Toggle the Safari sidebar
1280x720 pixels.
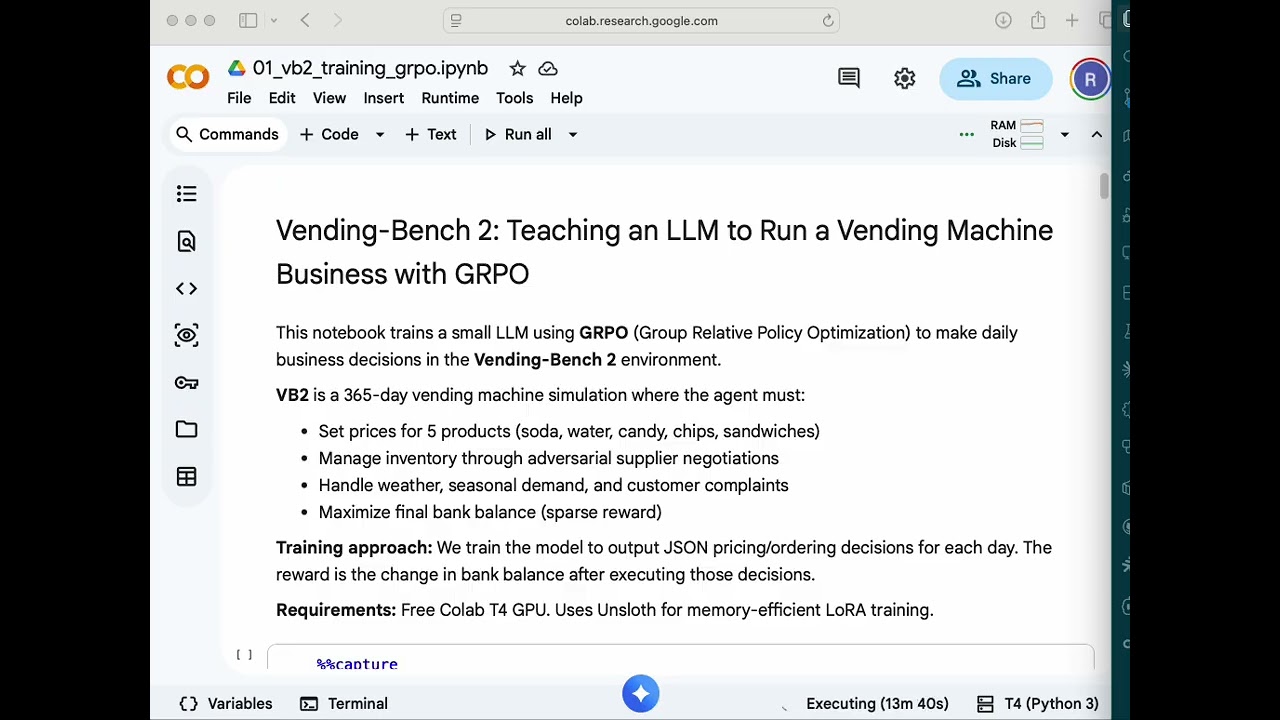pyautogui.click(x=248, y=20)
